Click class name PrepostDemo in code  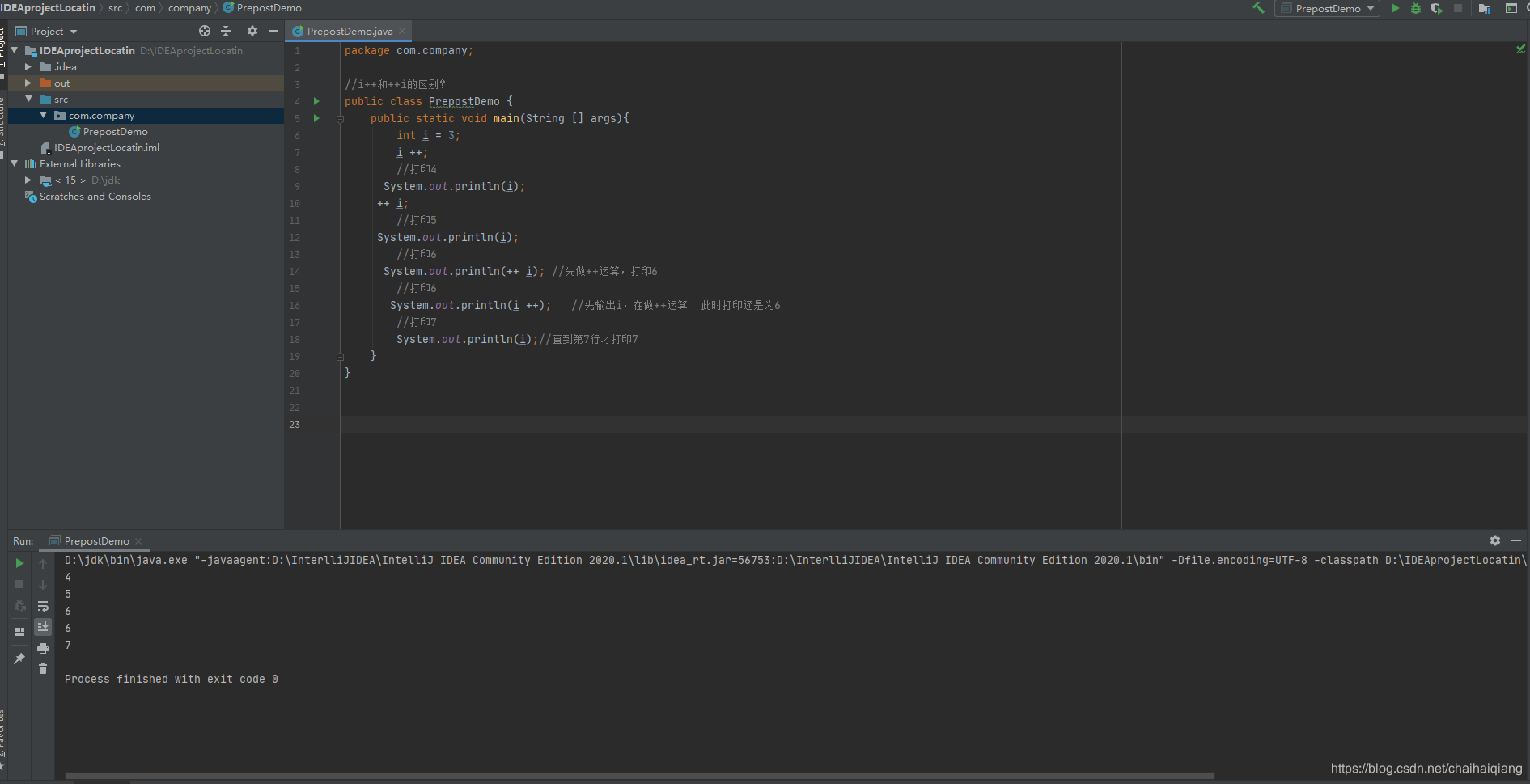[464, 101]
